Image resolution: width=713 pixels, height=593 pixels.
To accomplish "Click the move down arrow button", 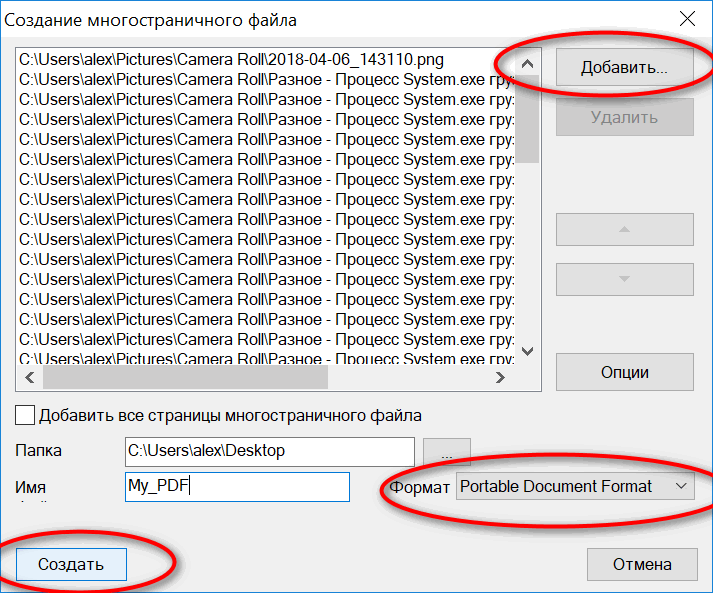I will pos(624,279).
